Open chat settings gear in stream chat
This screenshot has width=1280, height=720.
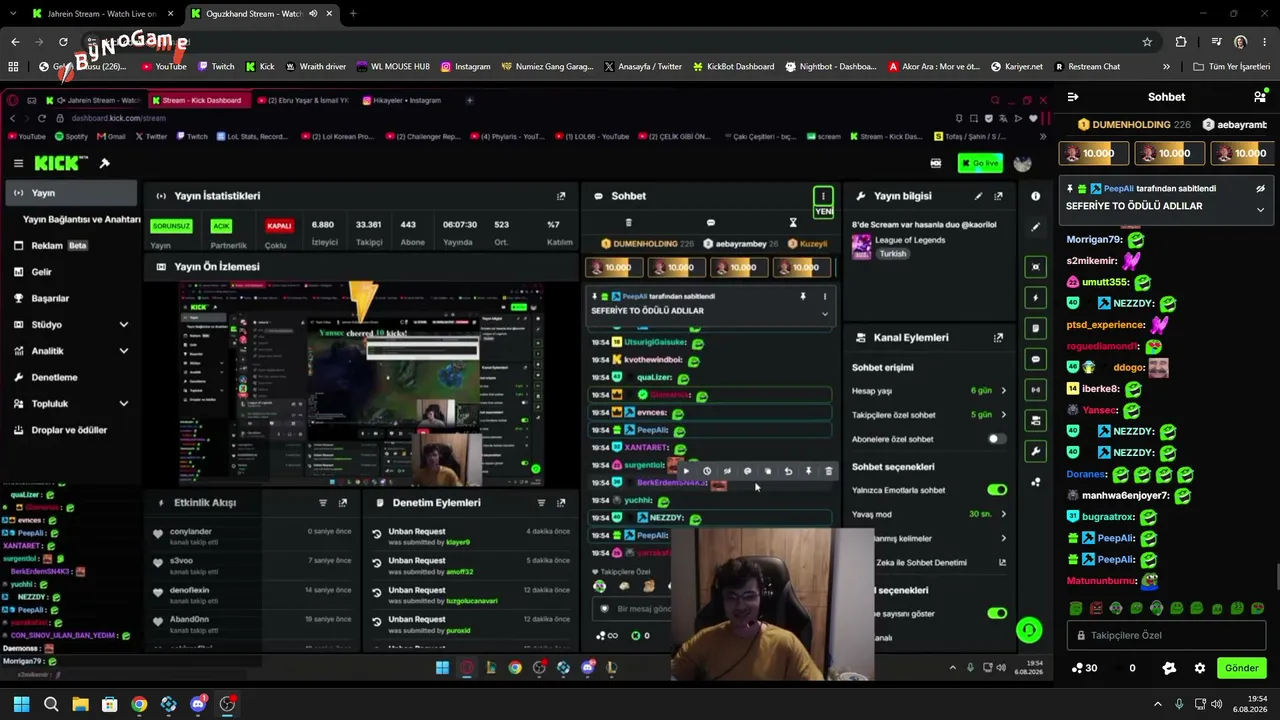point(1200,668)
